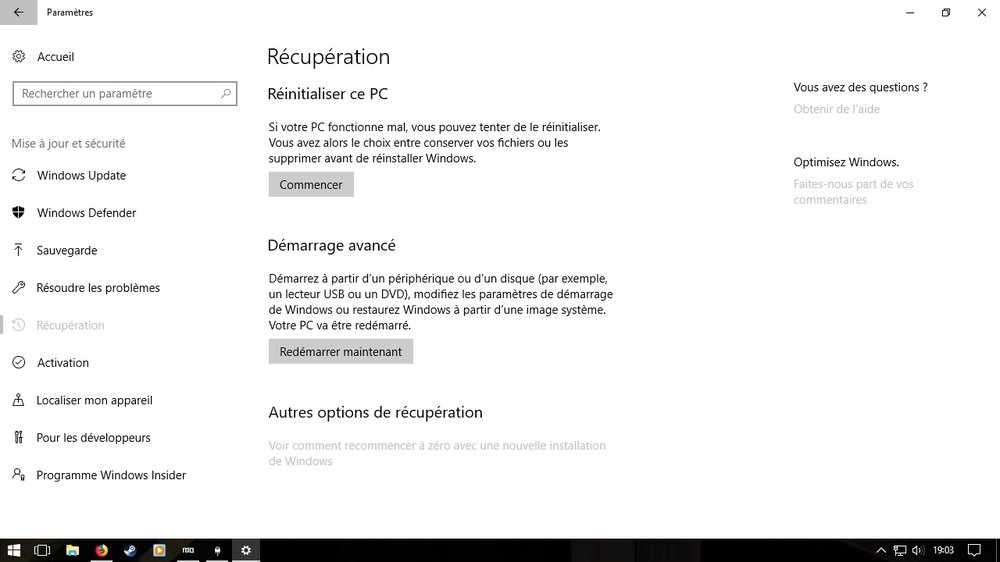Click the Optimisez Windows. text
Image resolution: width=1000 pixels, height=562 pixels.
pyautogui.click(x=846, y=162)
